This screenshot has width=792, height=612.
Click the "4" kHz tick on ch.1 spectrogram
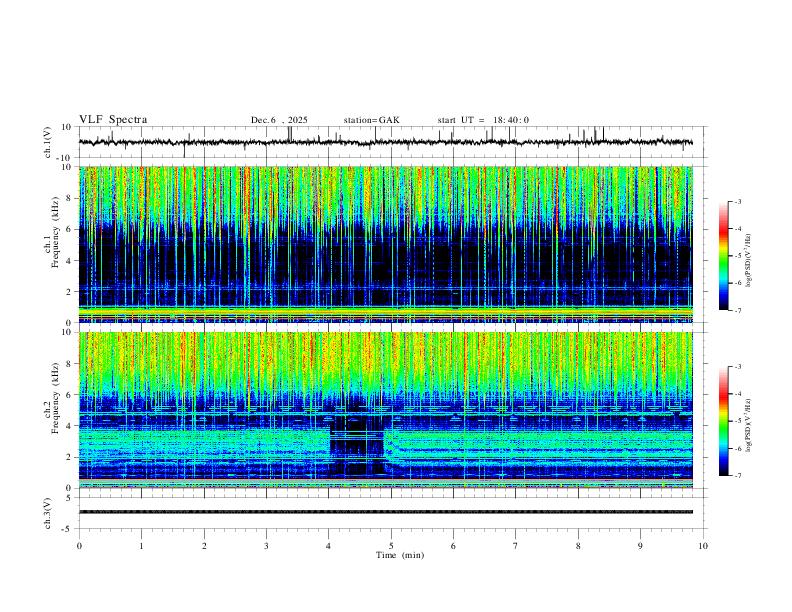(x=69, y=261)
